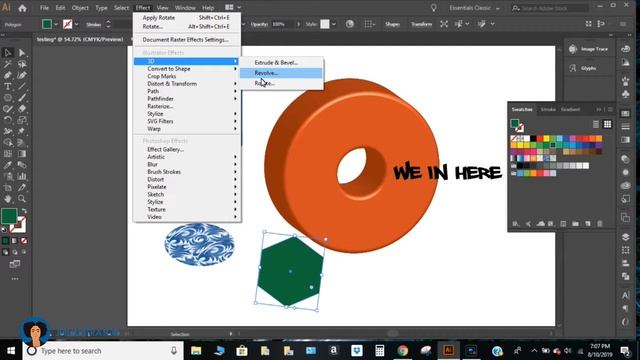The image size is (640, 360).
Task: Select the Eraser tool
Action: coord(22,109)
